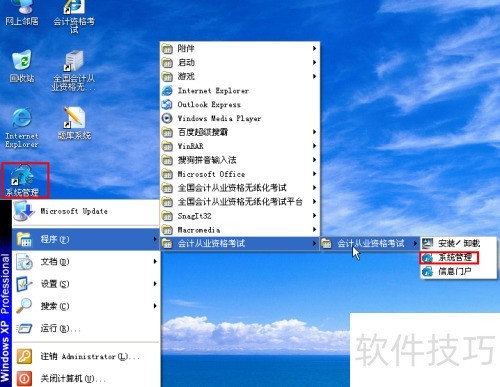Expand the 搜狗拼音输入法 submenu arrow
Viewport: 500px width, 387px height.
[x=314, y=160]
